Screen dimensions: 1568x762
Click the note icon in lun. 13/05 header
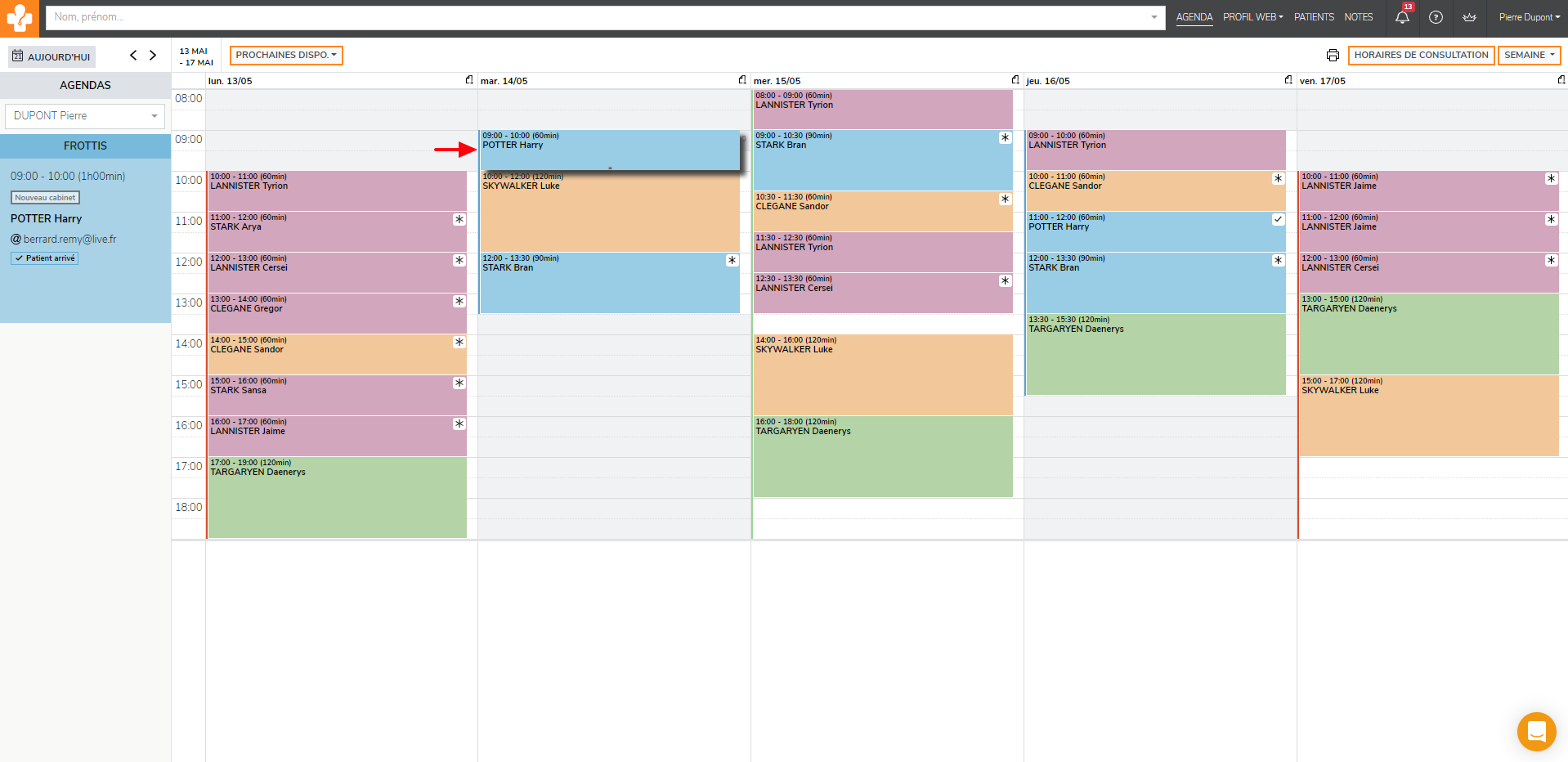[x=469, y=80]
